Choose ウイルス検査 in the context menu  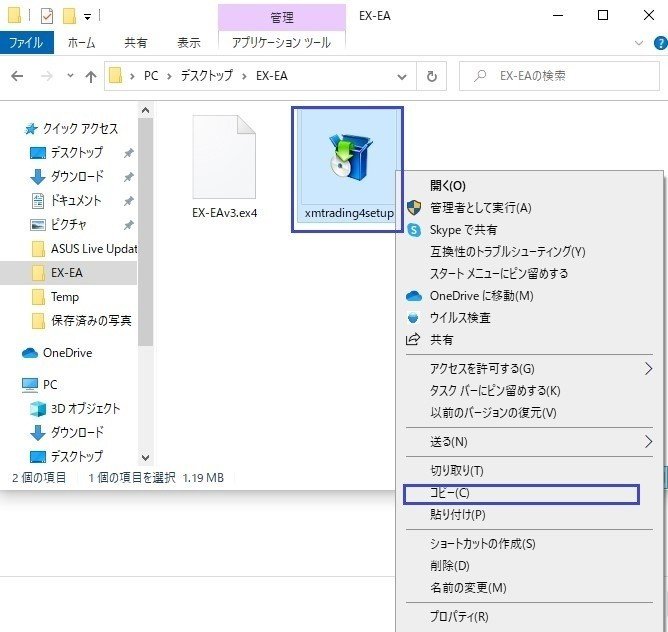pos(460,318)
